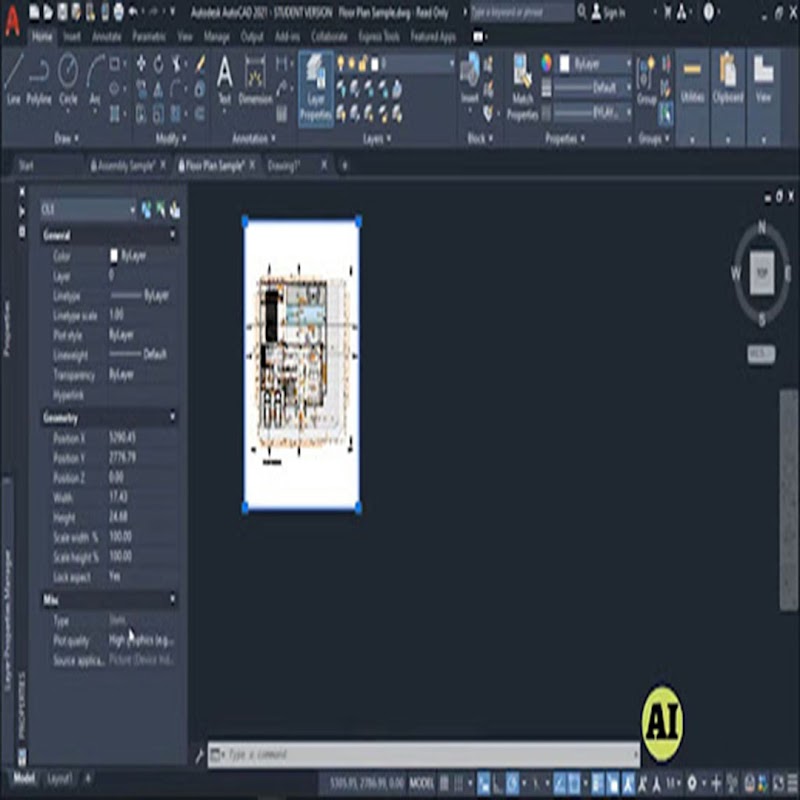Click the Customization menu icon in status bar
The width and height of the screenshot is (800, 800).
pyautogui.click(x=793, y=781)
